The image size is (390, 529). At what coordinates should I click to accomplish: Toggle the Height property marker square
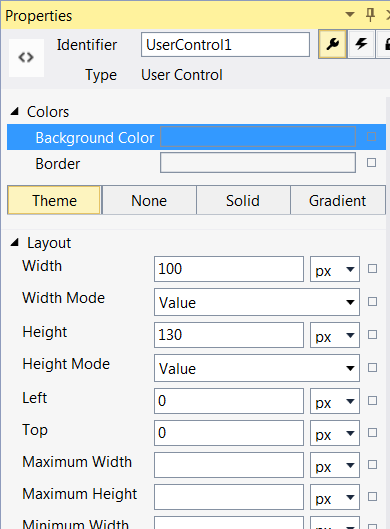(372, 335)
